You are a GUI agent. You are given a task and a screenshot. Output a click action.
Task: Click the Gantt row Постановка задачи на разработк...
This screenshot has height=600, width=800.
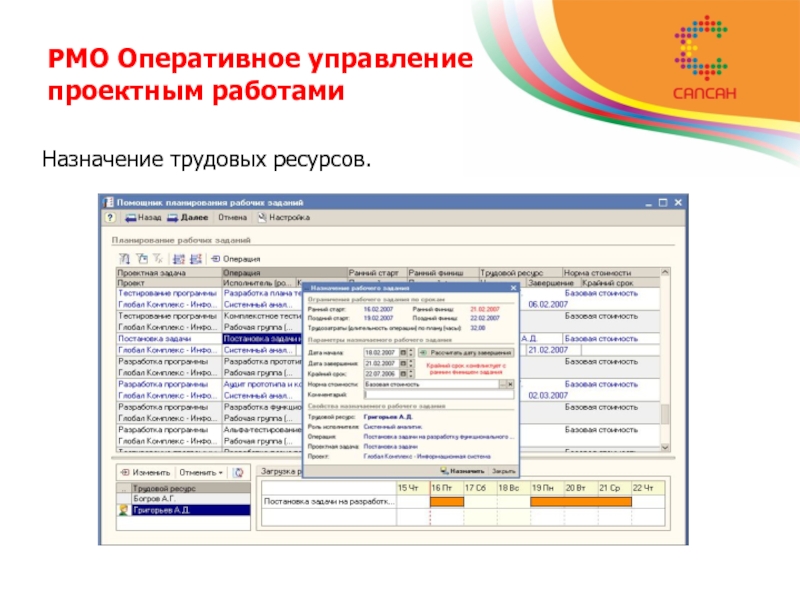pyautogui.click(x=329, y=502)
